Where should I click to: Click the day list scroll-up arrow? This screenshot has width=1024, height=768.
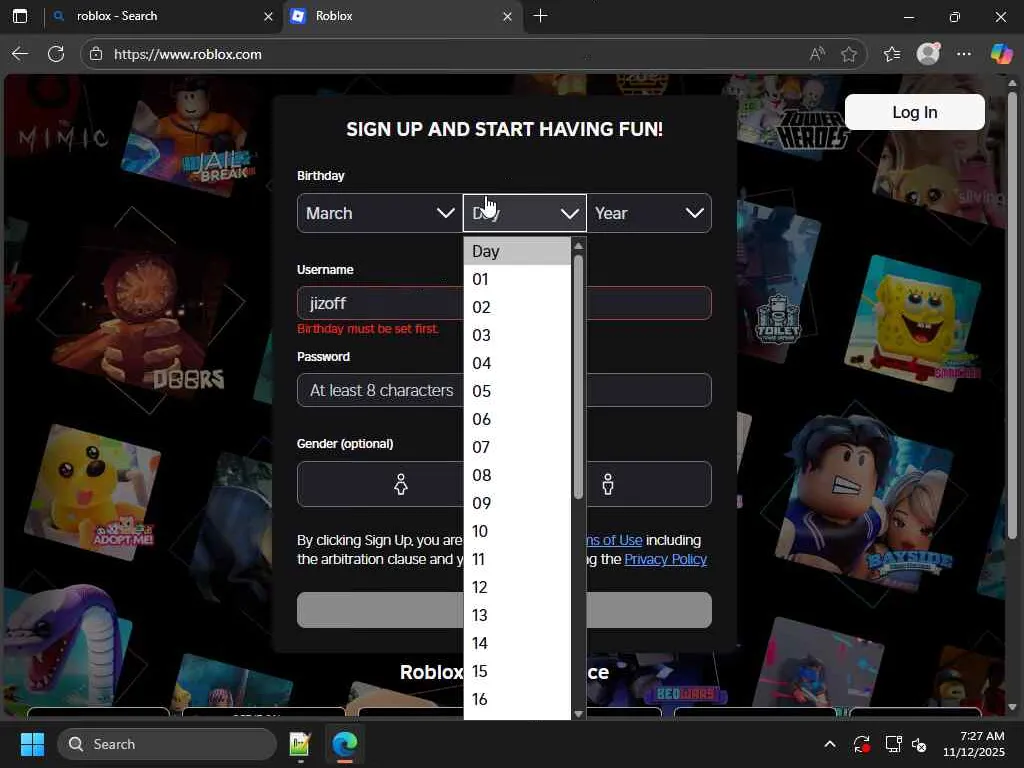coord(578,246)
